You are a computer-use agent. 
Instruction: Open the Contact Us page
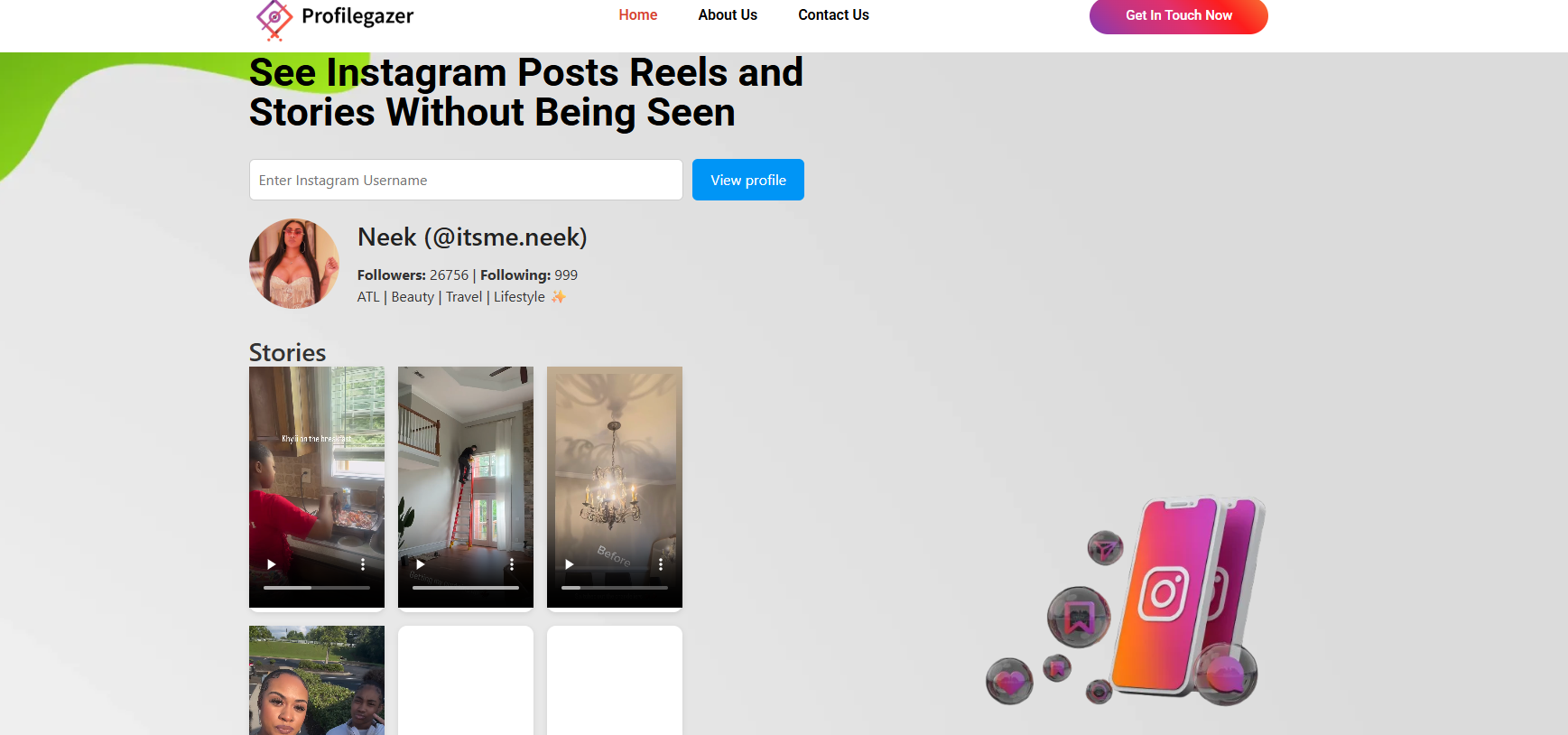coord(833,15)
